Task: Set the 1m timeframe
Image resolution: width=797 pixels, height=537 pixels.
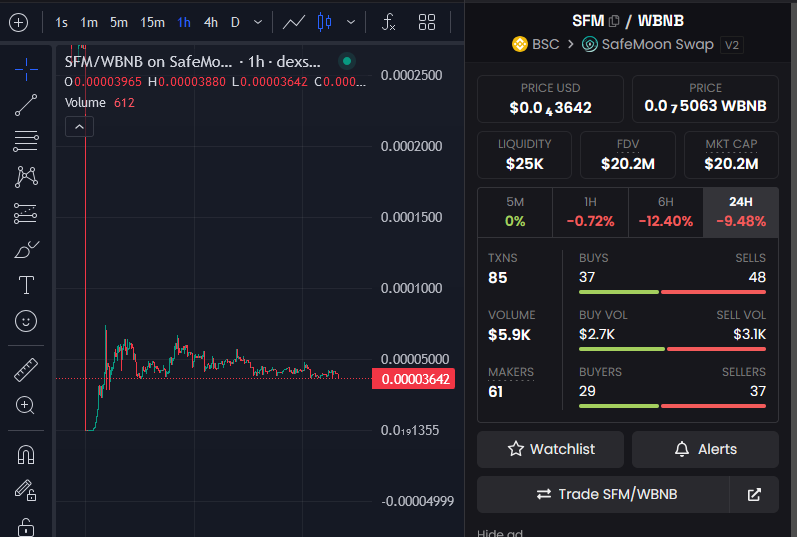Action: pyautogui.click(x=89, y=22)
